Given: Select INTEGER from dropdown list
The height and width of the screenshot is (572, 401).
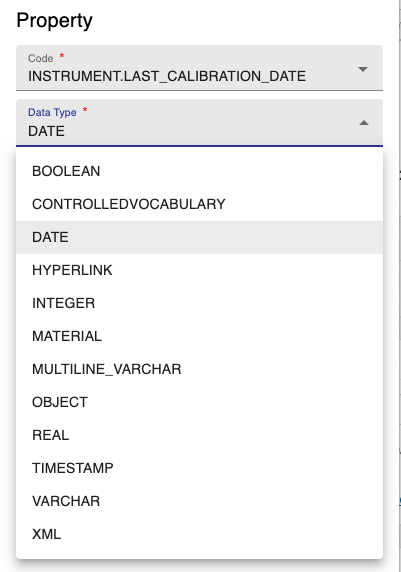Looking at the screenshot, I should click(x=199, y=303).
